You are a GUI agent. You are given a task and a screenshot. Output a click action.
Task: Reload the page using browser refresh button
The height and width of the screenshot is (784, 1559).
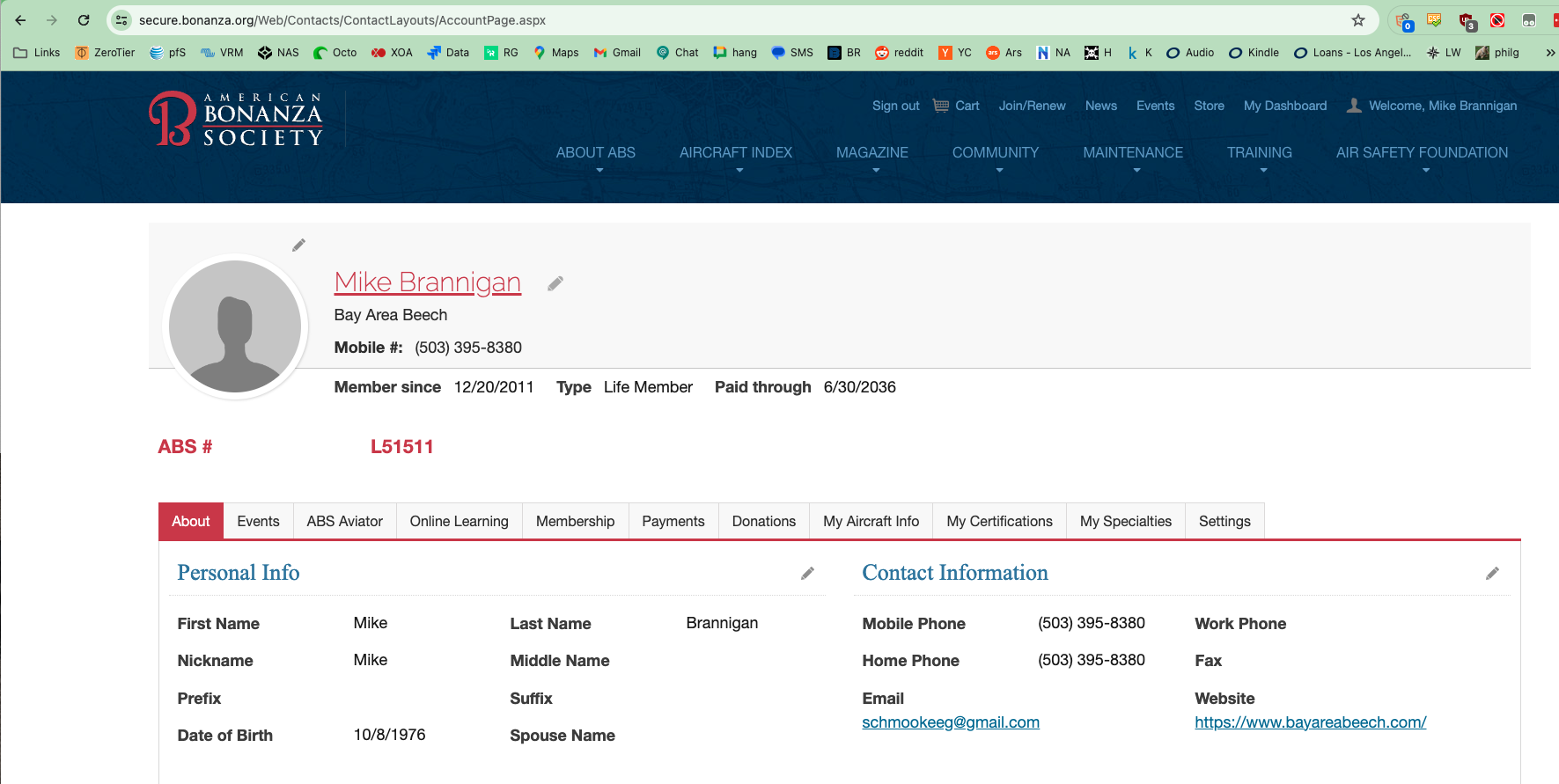(x=84, y=20)
